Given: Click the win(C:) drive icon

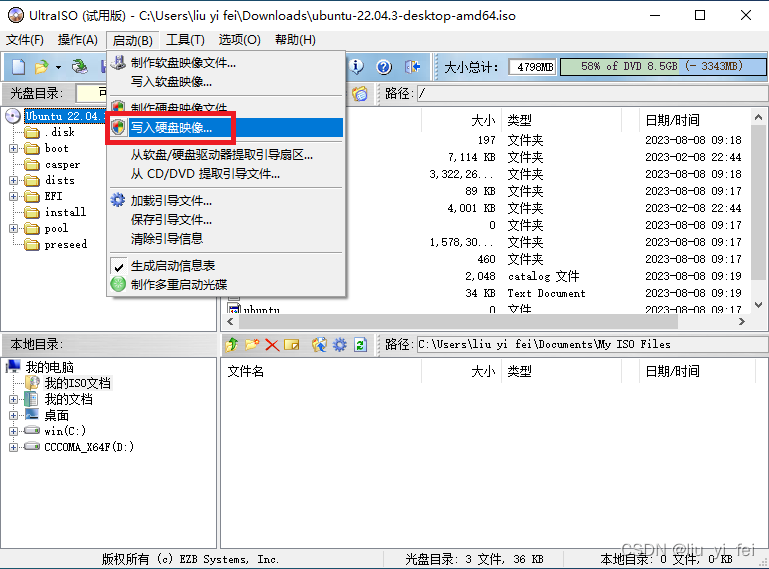Looking at the screenshot, I should pos(32,430).
